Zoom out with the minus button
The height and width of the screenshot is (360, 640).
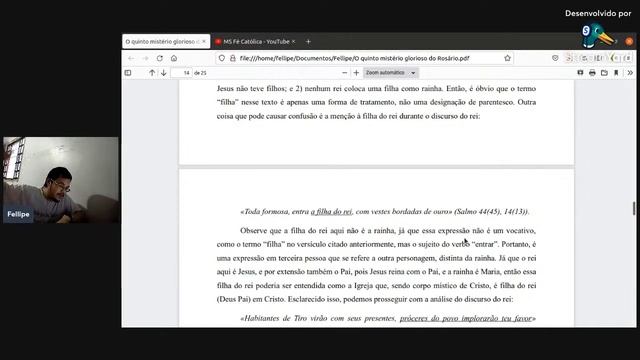(344, 73)
